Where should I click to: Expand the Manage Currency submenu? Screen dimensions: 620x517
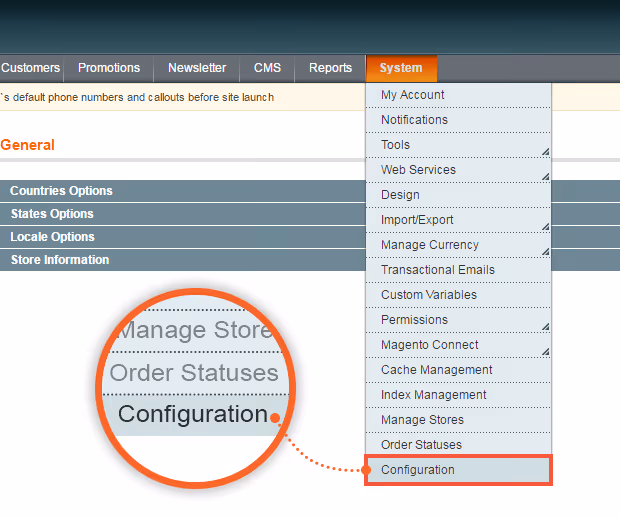[x=458, y=245]
